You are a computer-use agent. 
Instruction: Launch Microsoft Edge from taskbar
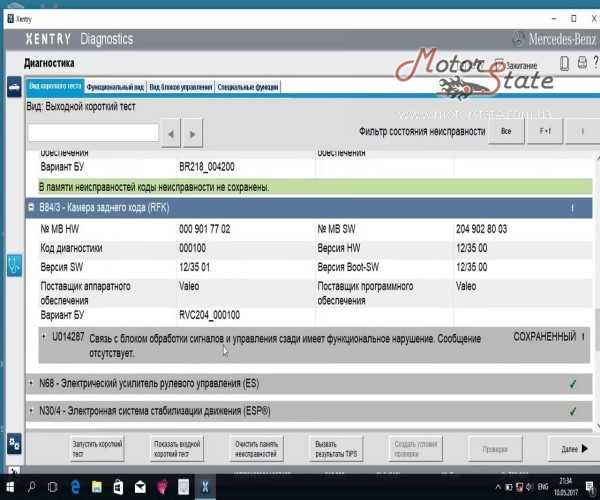(x=75, y=487)
